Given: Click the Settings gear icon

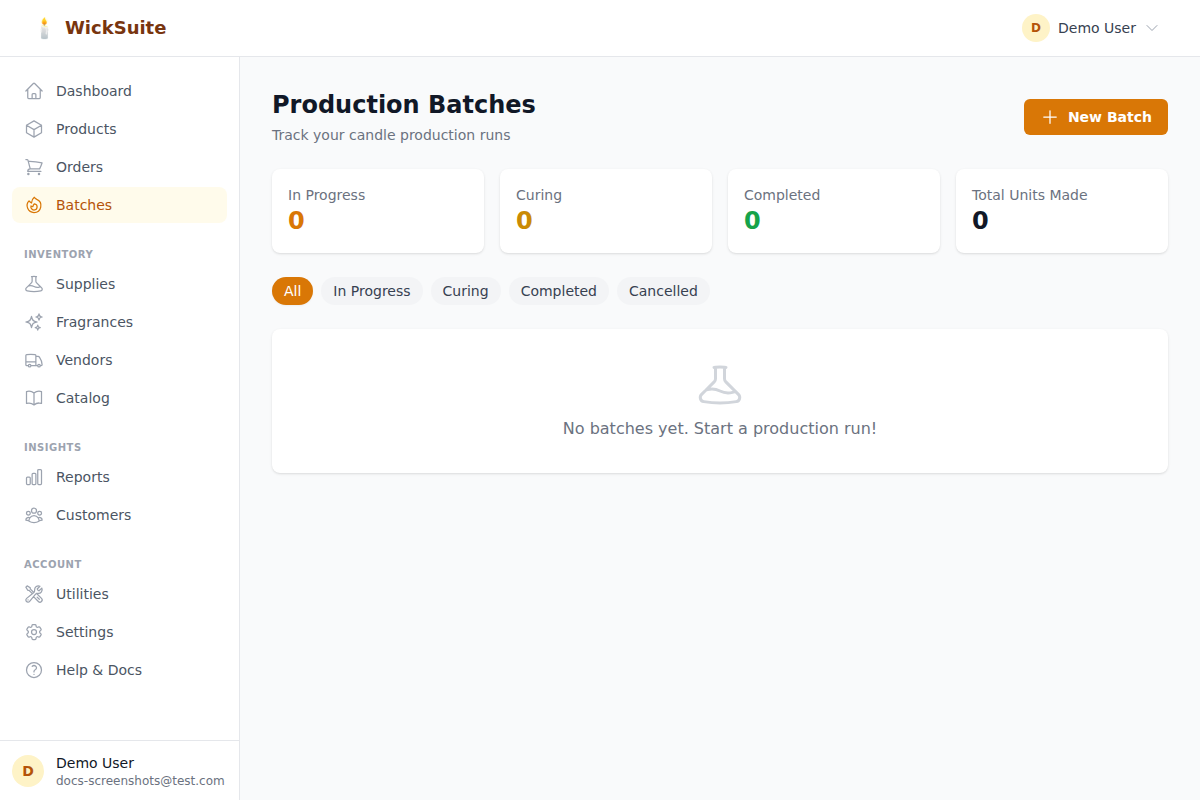Looking at the screenshot, I should pos(34,632).
